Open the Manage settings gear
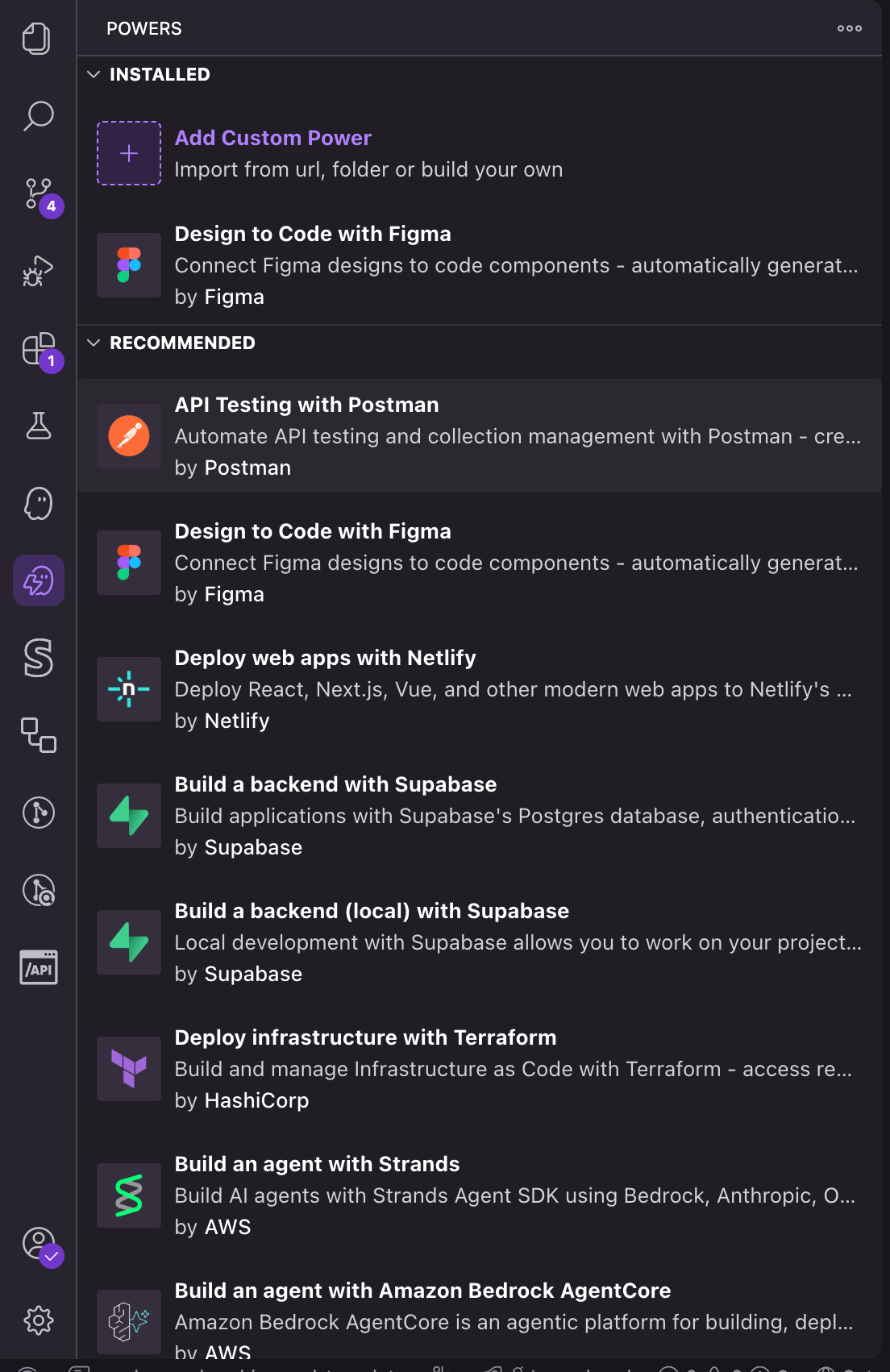 pyautogui.click(x=38, y=1320)
